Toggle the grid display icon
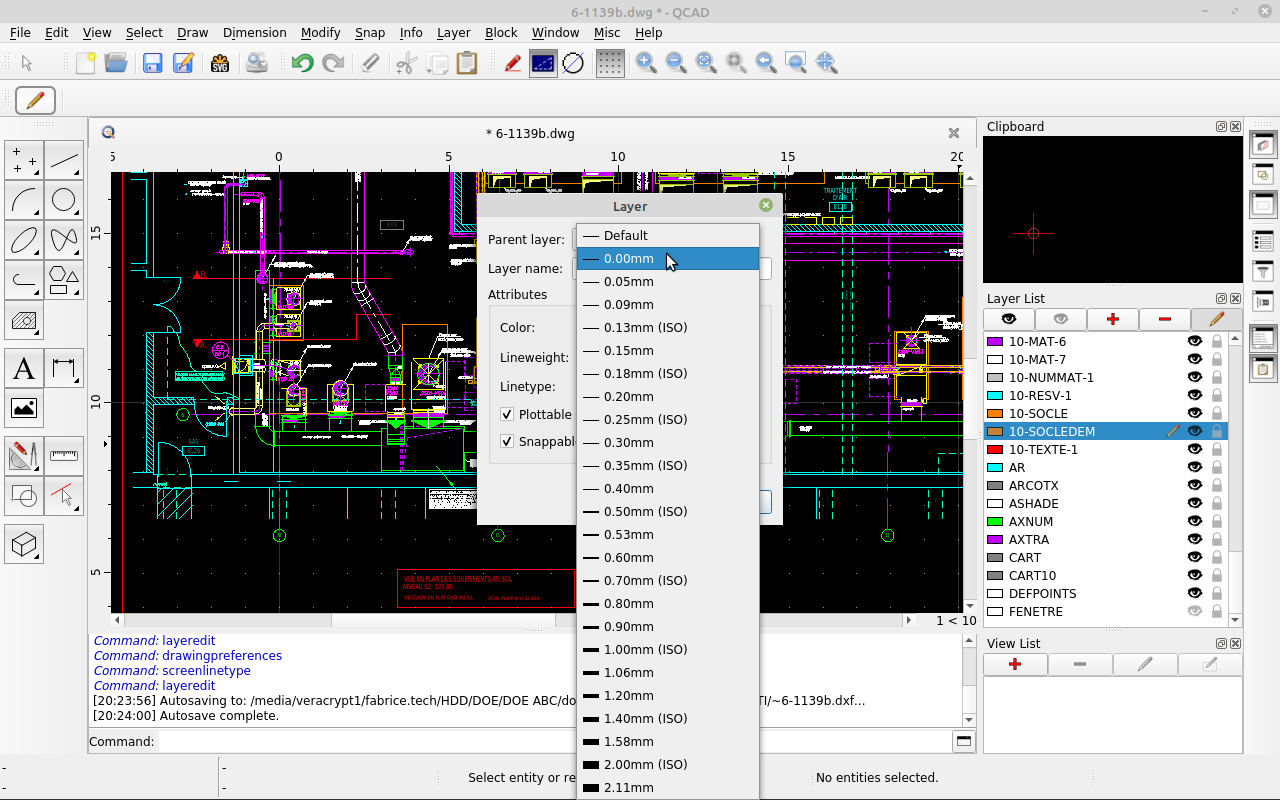This screenshot has height=800, width=1280. tap(610, 63)
